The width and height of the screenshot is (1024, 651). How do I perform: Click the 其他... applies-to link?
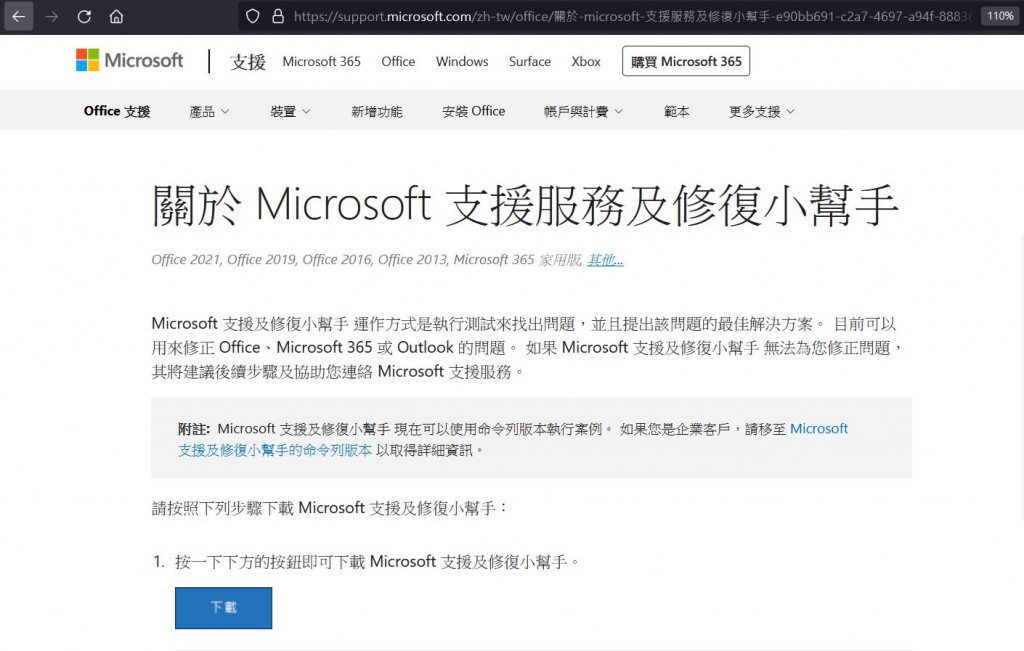coord(605,260)
